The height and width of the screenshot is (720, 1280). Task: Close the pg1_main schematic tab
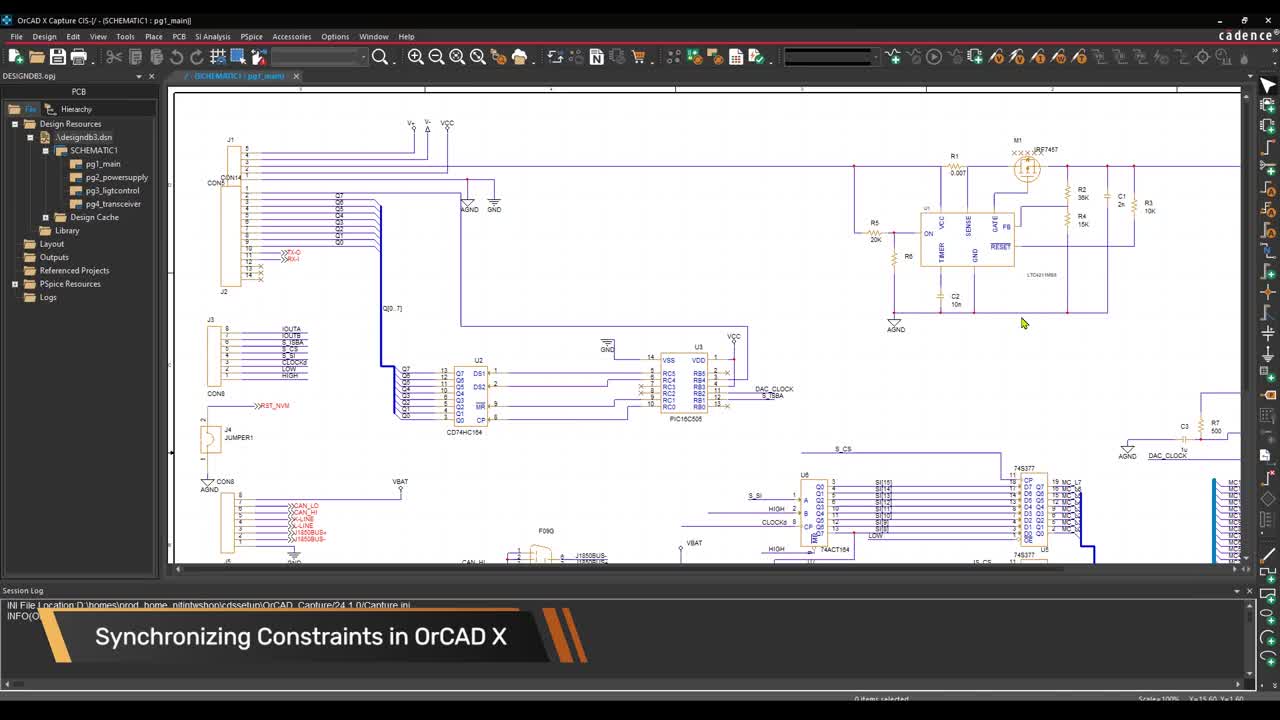(x=296, y=76)
